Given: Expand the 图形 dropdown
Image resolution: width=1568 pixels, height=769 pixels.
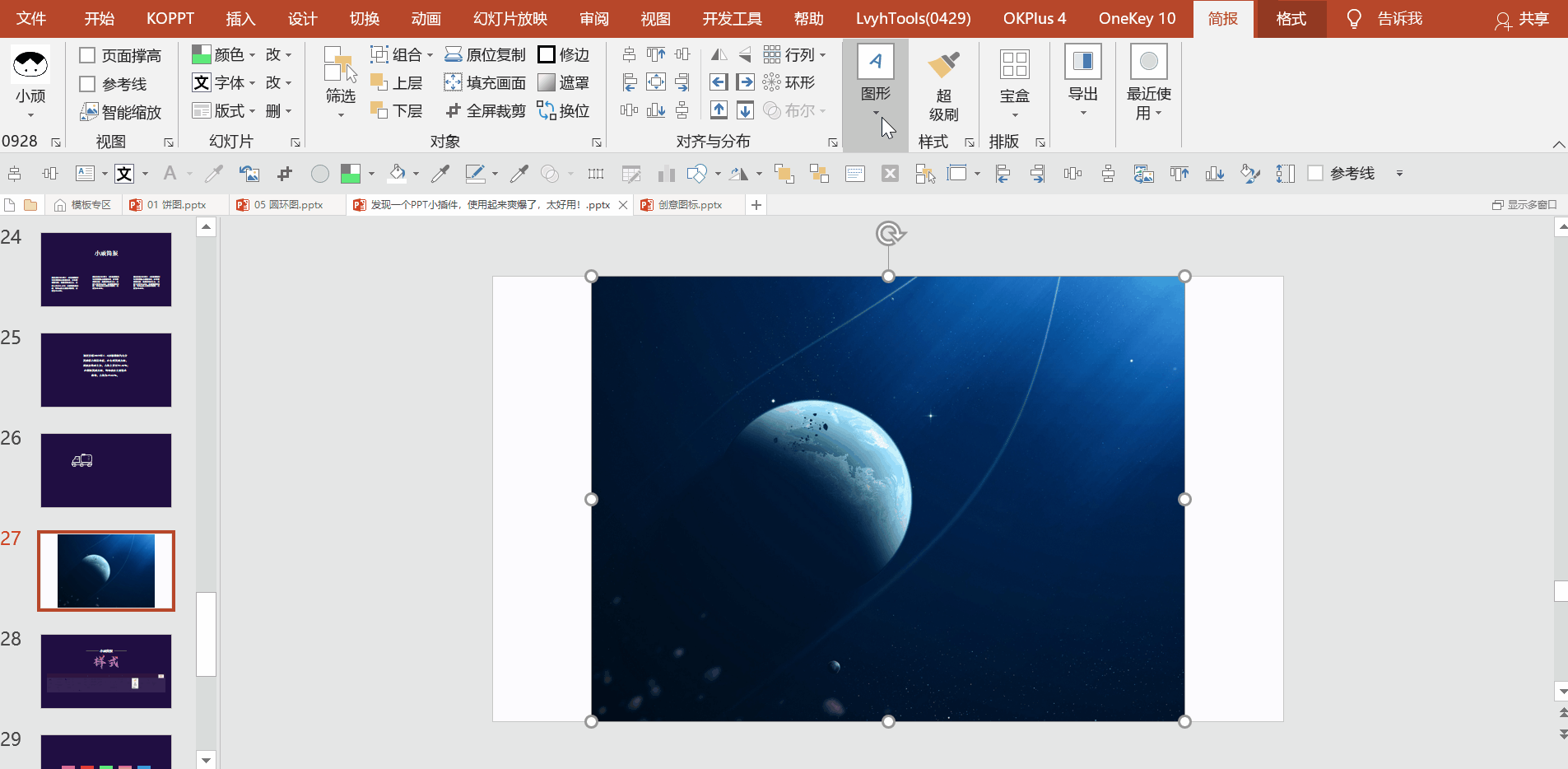Looking at the screenshot, I should [x=875, y=112].
